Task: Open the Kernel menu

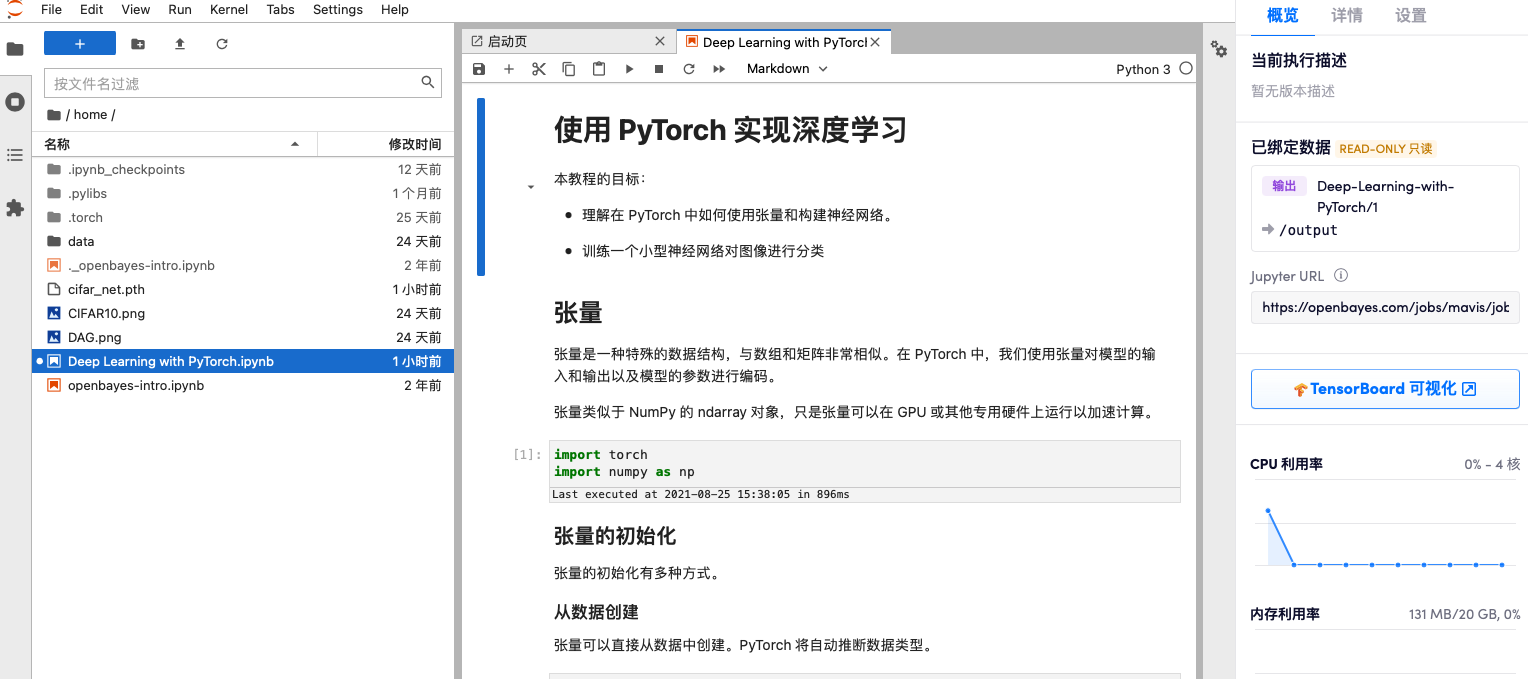Action: coord(229,10)
